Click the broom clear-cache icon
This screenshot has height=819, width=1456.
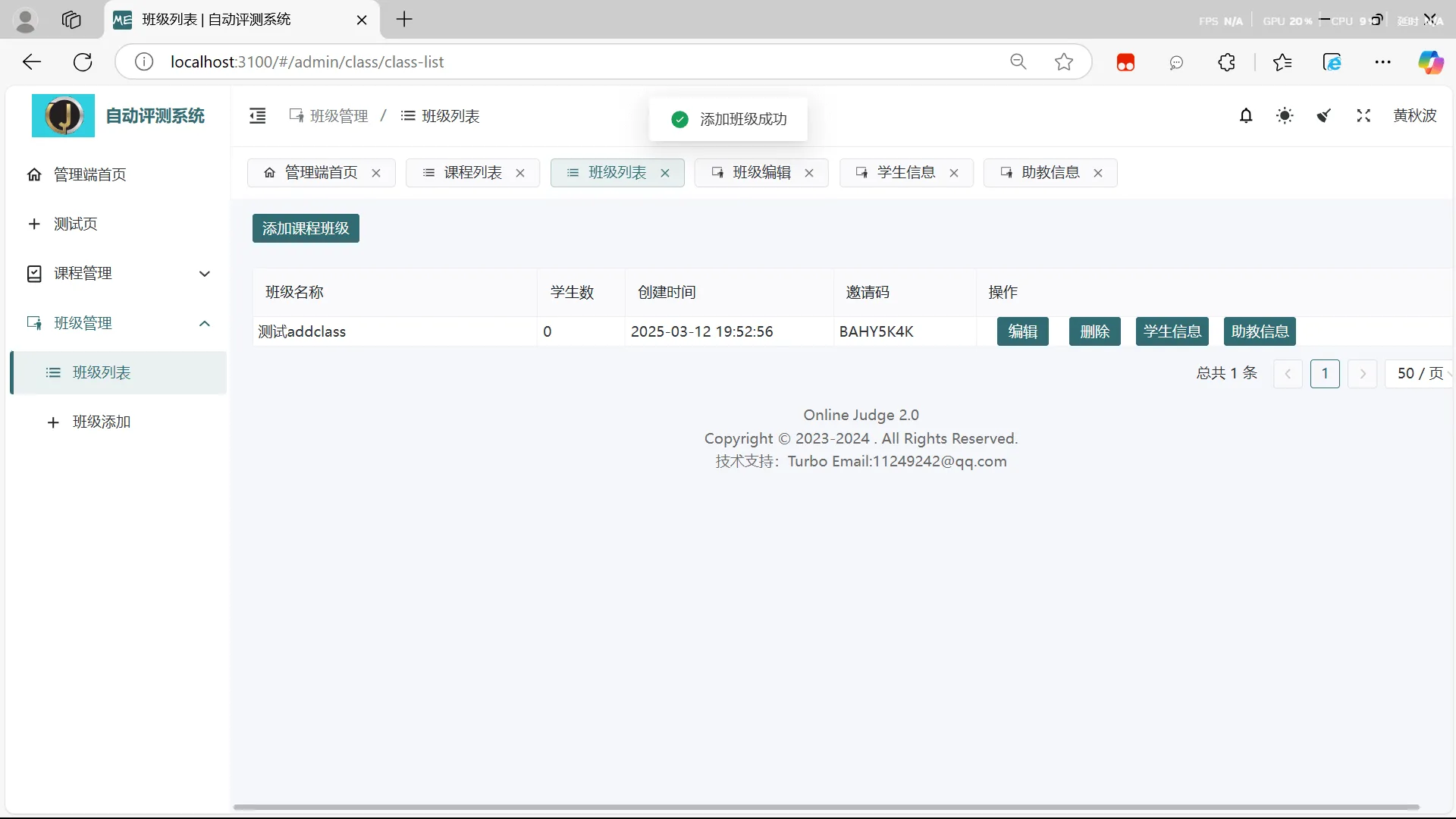click(1324, 115)
